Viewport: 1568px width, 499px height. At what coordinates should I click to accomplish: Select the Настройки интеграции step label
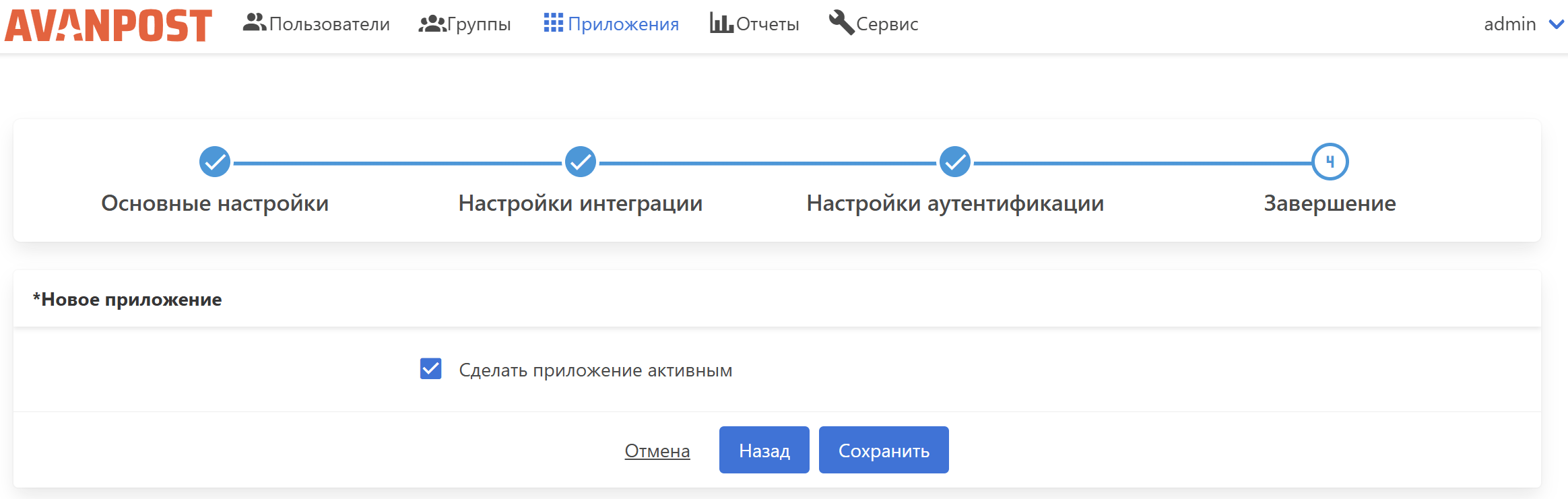click(x=581, y=203)
